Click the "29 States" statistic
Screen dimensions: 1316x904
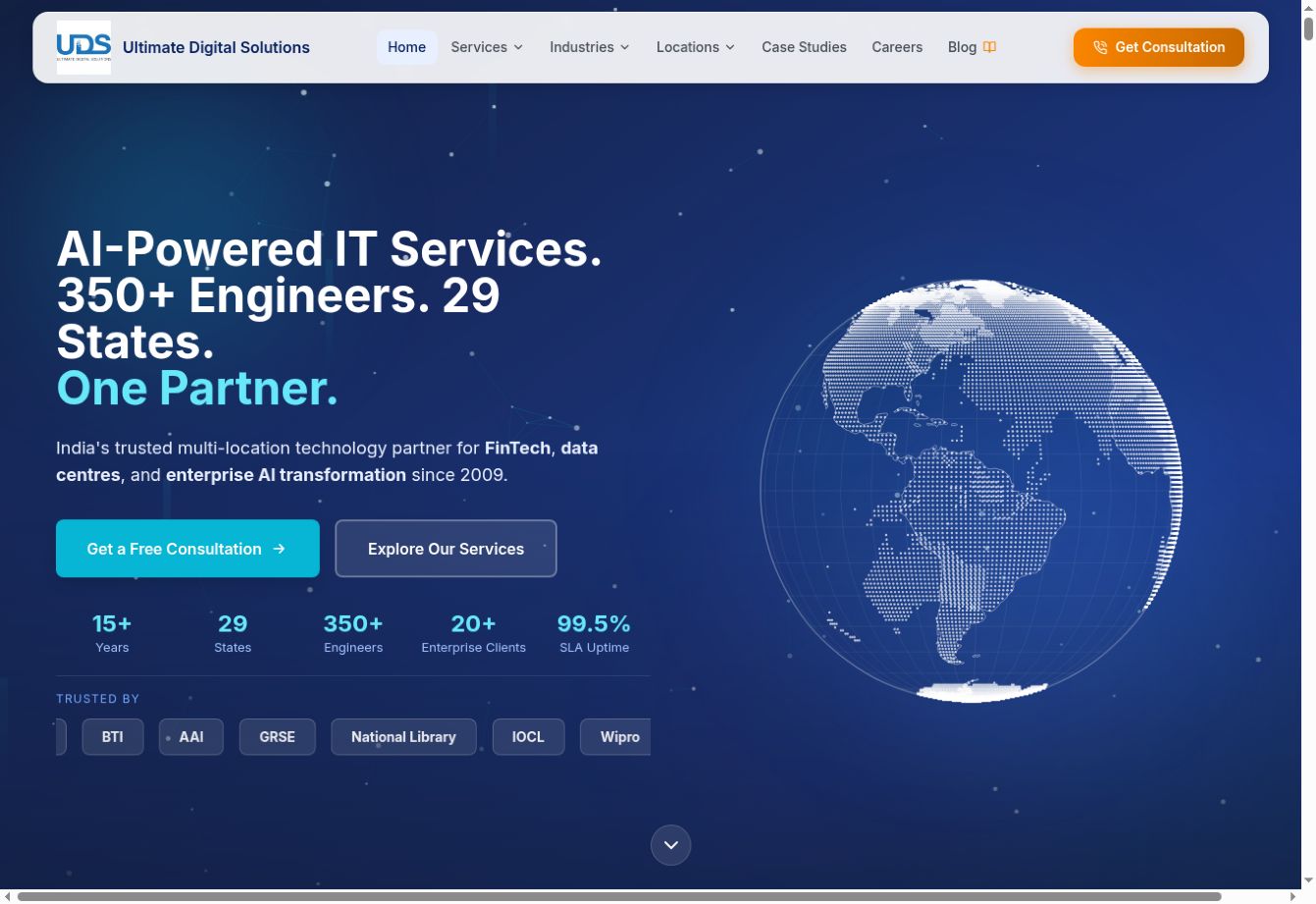point(233,633)
